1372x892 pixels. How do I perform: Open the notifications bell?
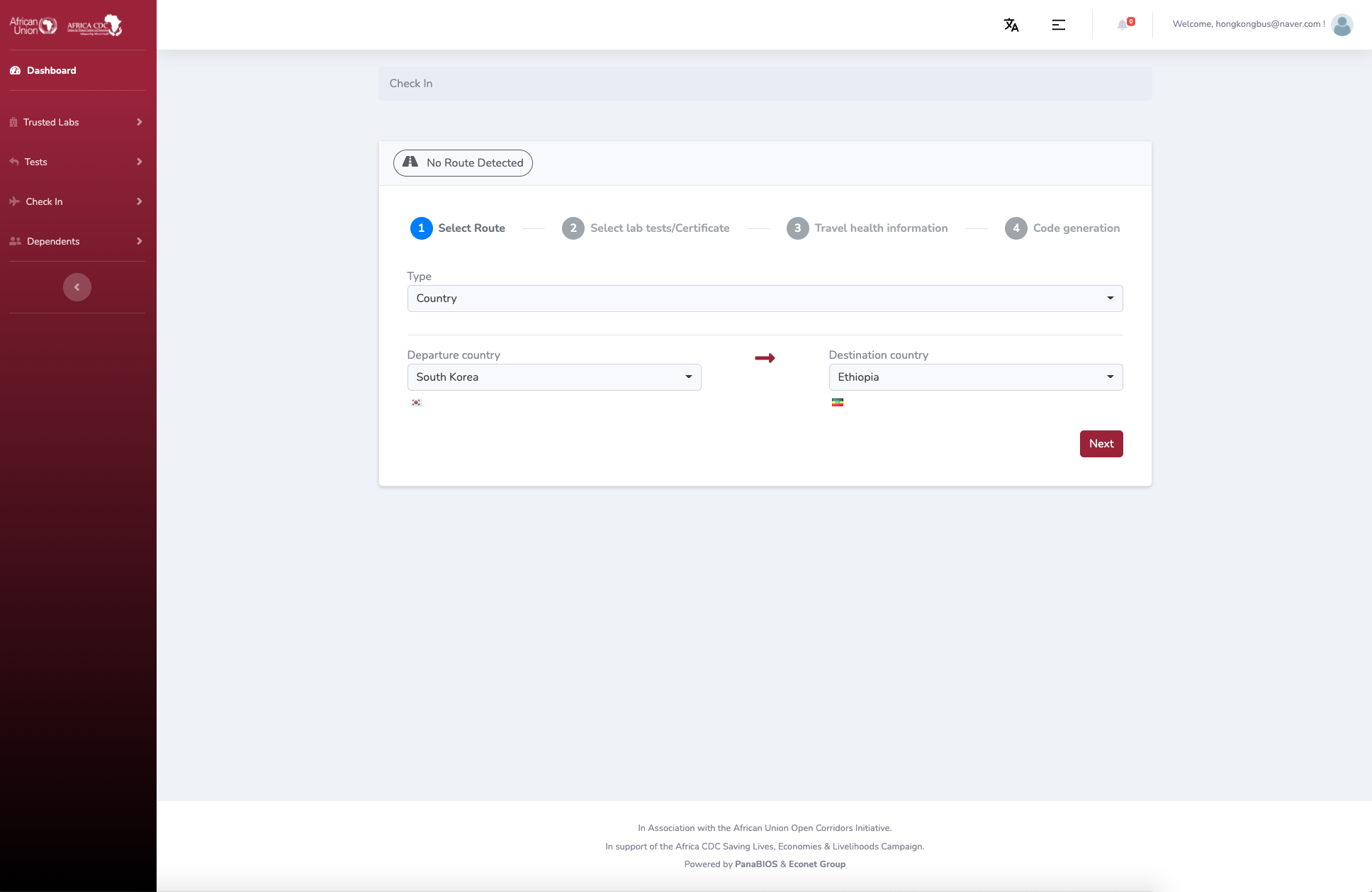1123,25
